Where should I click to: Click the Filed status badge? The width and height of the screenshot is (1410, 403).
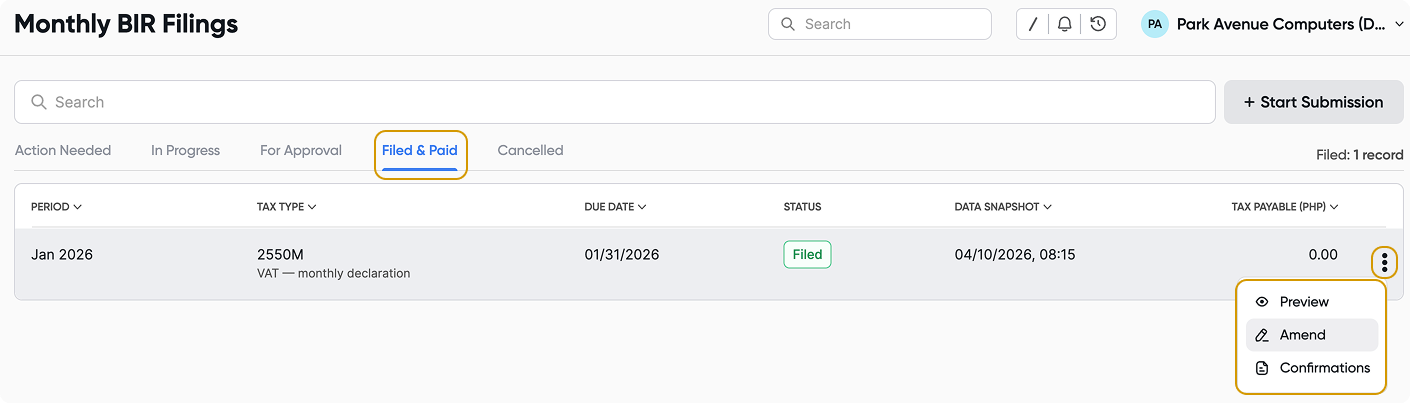pos(807,255)
